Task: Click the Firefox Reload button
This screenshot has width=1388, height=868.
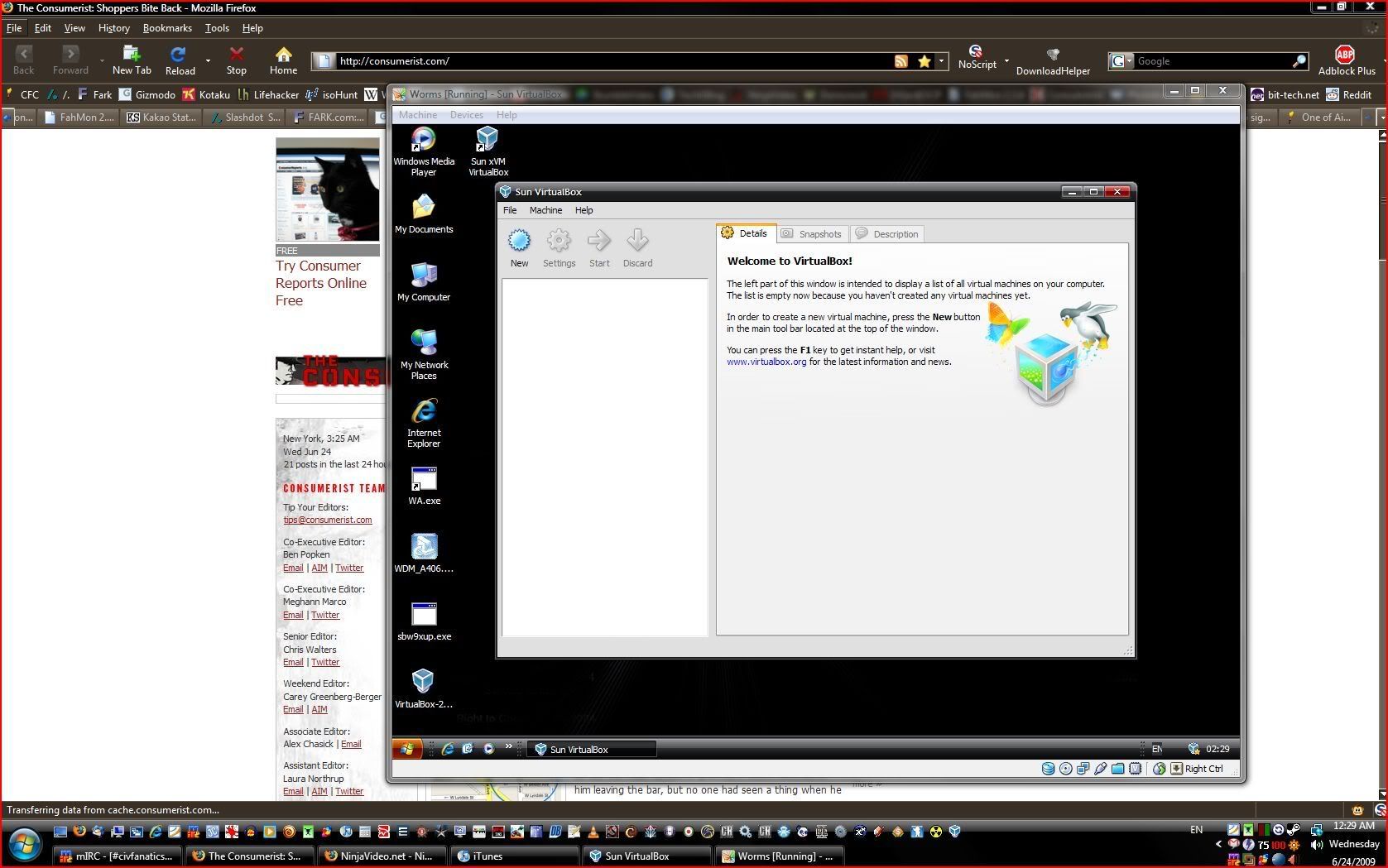Action: [179, 60]
